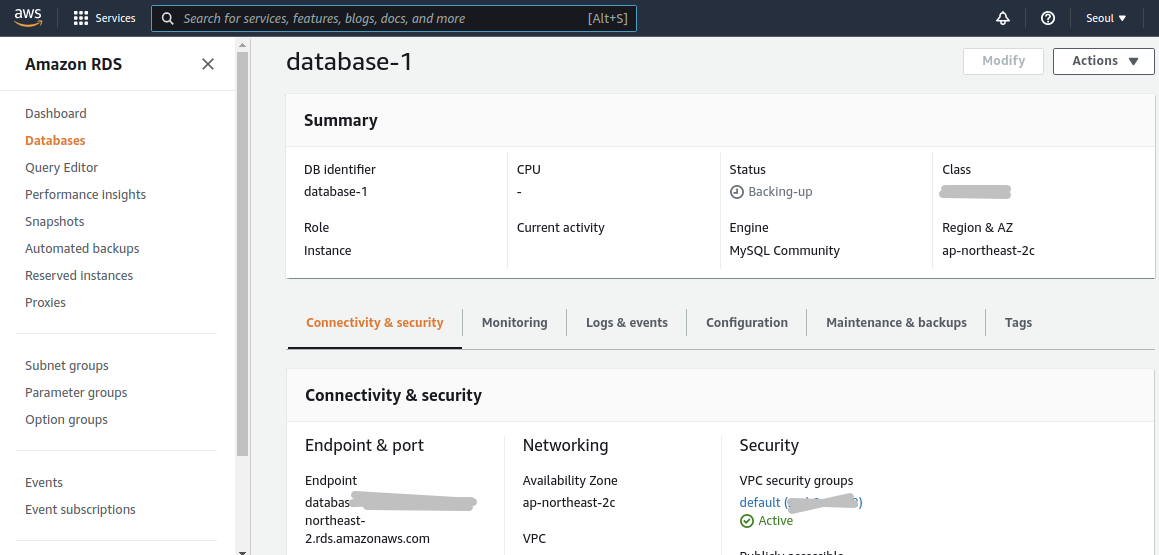Image resolution: width=1159 pixels, height=555 pixels.
Task: Click Networking Availability Zone value
Action: (x=569, y=503)
